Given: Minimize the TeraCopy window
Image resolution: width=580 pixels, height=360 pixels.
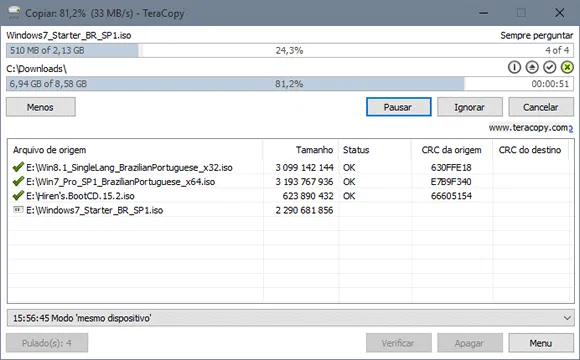Looking at the screenshot, I should point(483,13).
